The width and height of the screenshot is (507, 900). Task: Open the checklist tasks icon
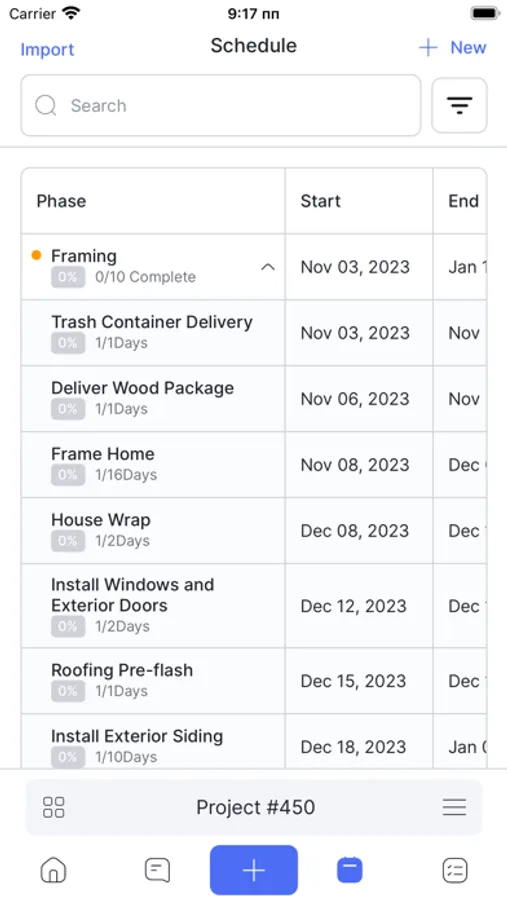pos(455,870)
